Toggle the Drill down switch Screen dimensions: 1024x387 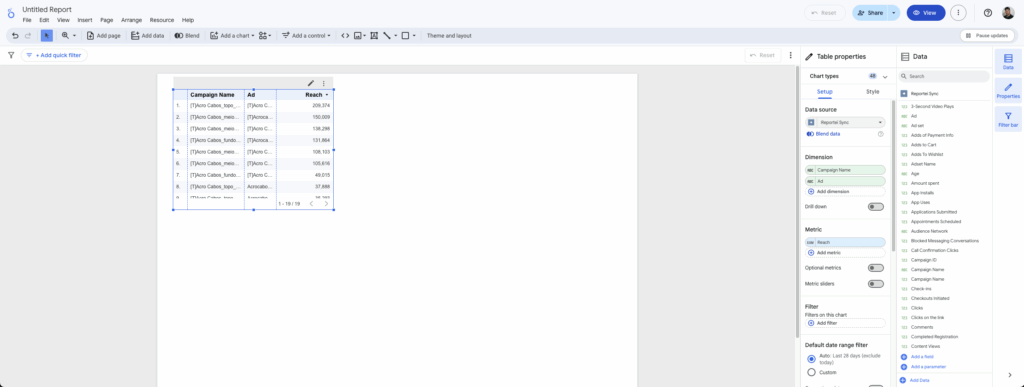coord(875,207)
